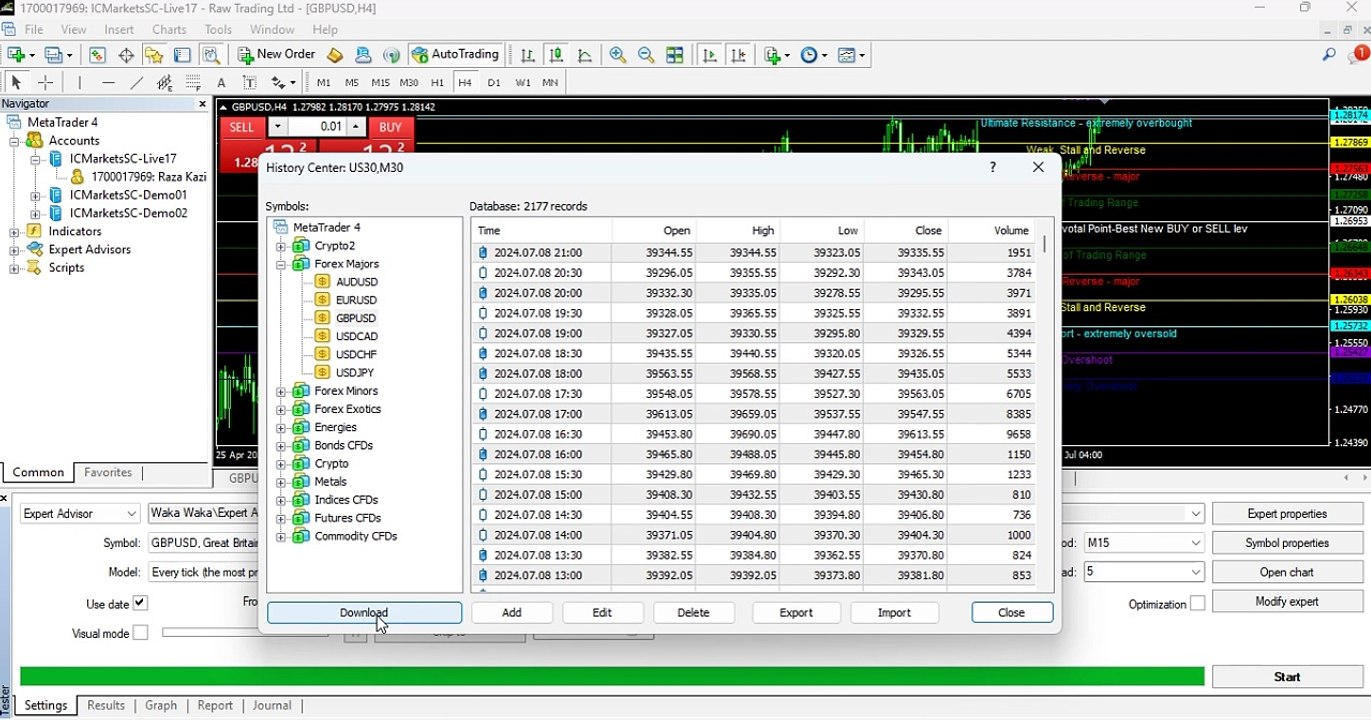This screenshot has width=1371, height=720.
Task: Enable the Optimization checkbox
Action: tap(1197, 604)
